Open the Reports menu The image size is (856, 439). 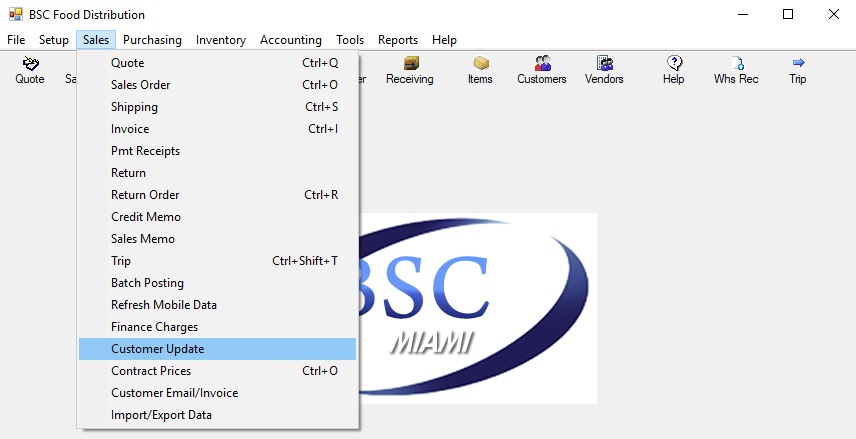[x=397, y=40]
